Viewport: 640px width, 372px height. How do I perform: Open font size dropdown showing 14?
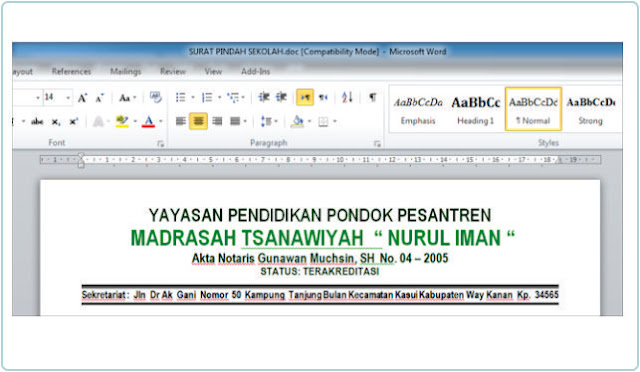[68, 98]
